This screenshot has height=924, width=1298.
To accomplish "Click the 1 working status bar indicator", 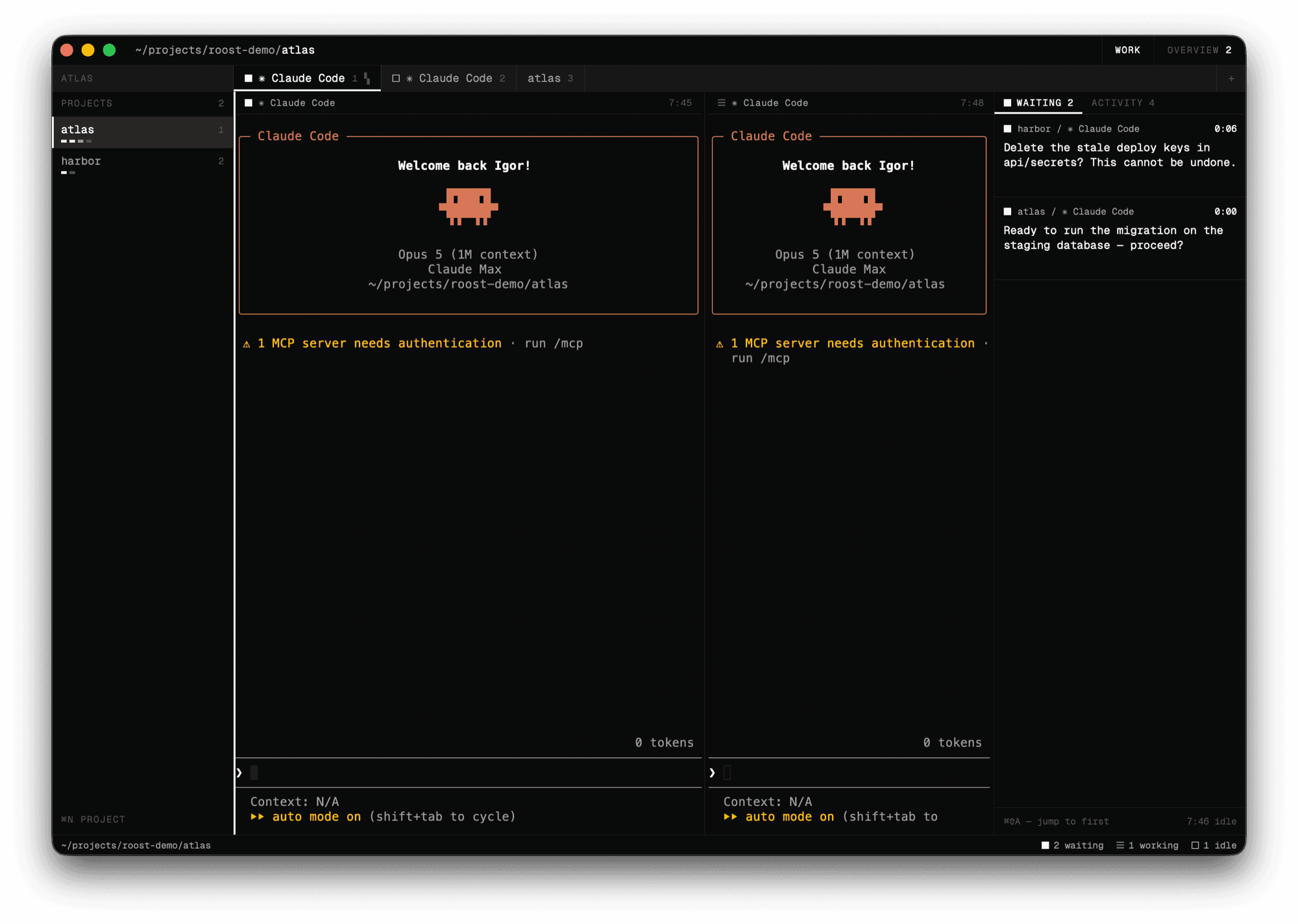I will click(x=1147, y=845).
